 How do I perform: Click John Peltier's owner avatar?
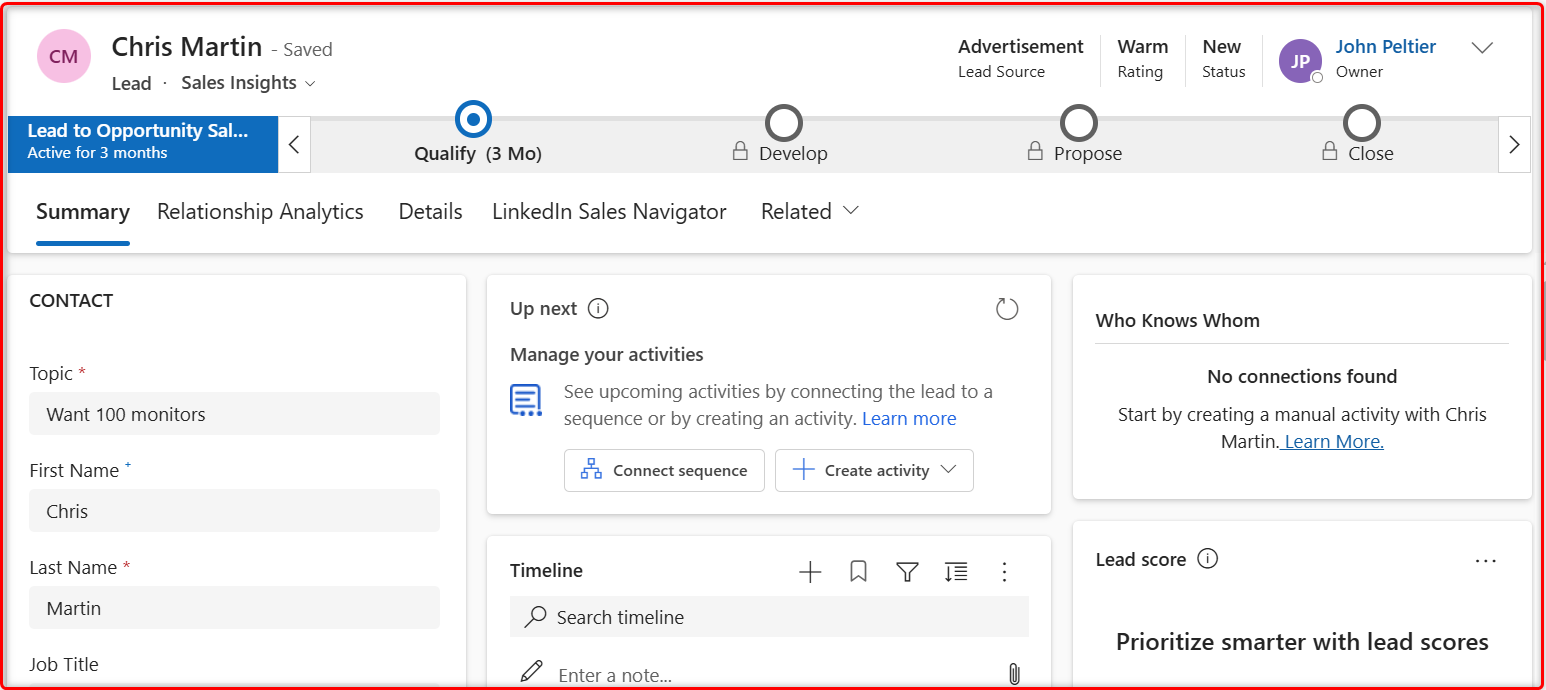click(x=1300, y=61)
